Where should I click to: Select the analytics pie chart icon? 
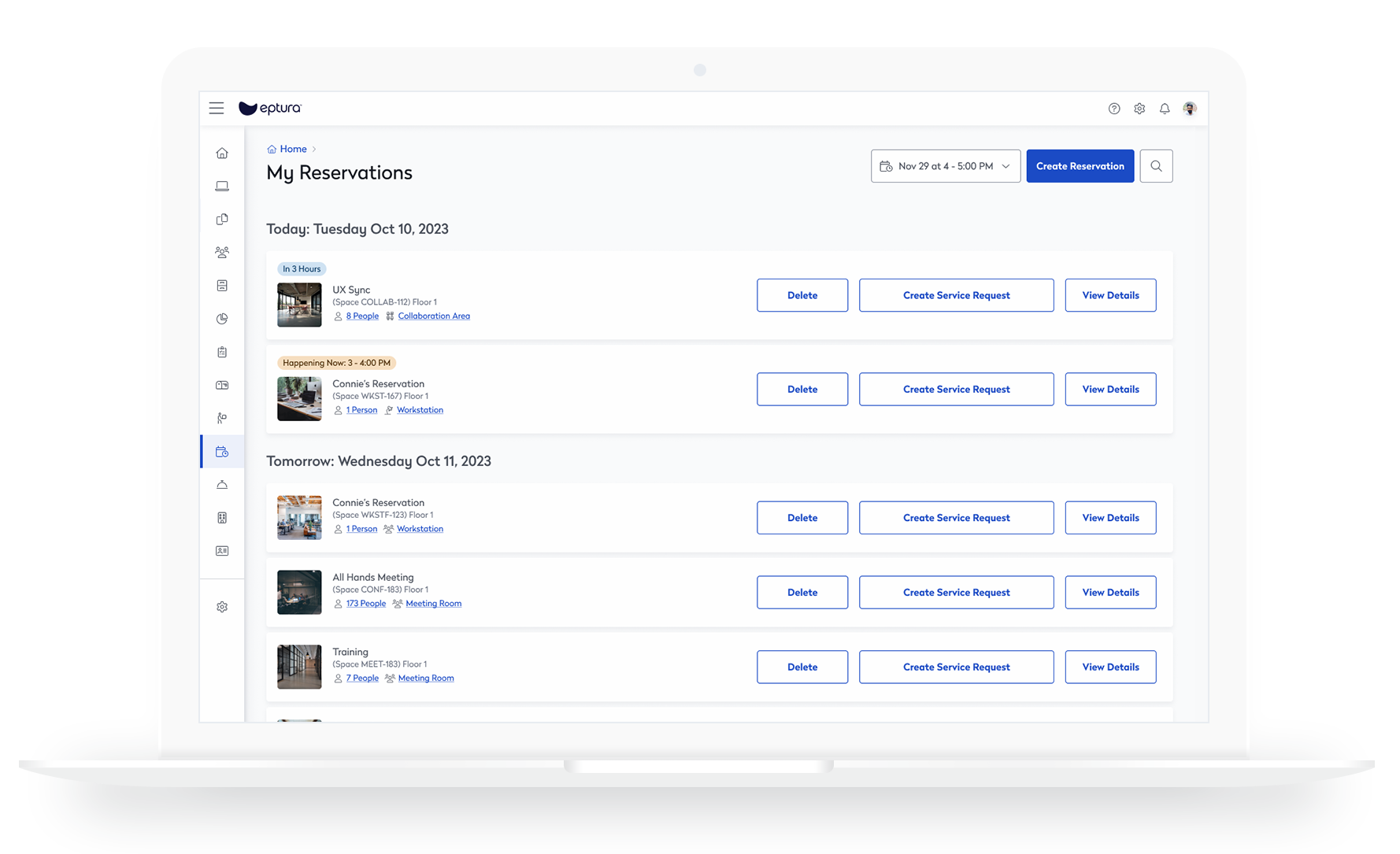click(x=221, y=319)
